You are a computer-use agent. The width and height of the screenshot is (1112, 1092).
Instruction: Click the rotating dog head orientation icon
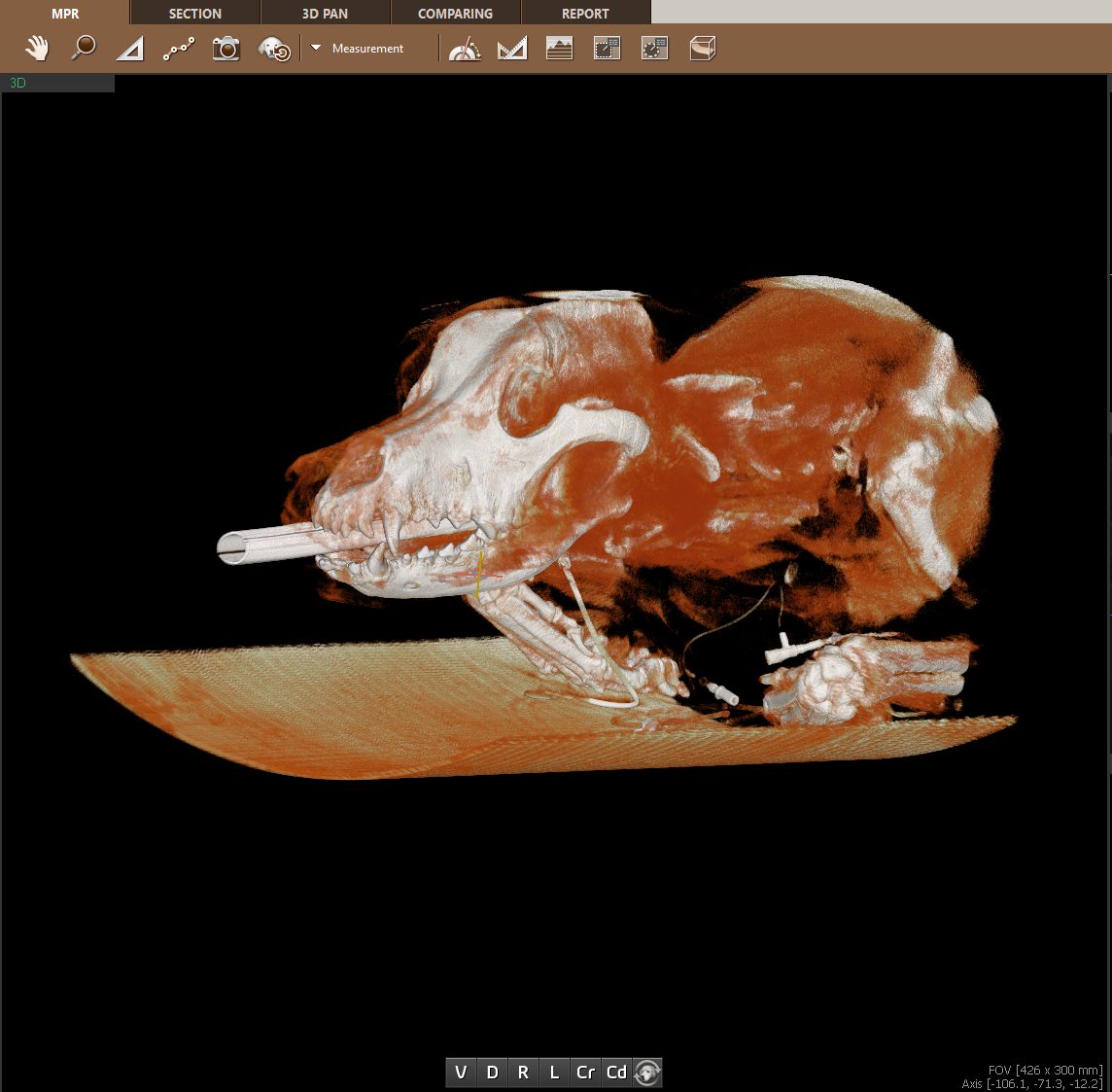point(647,1073)
